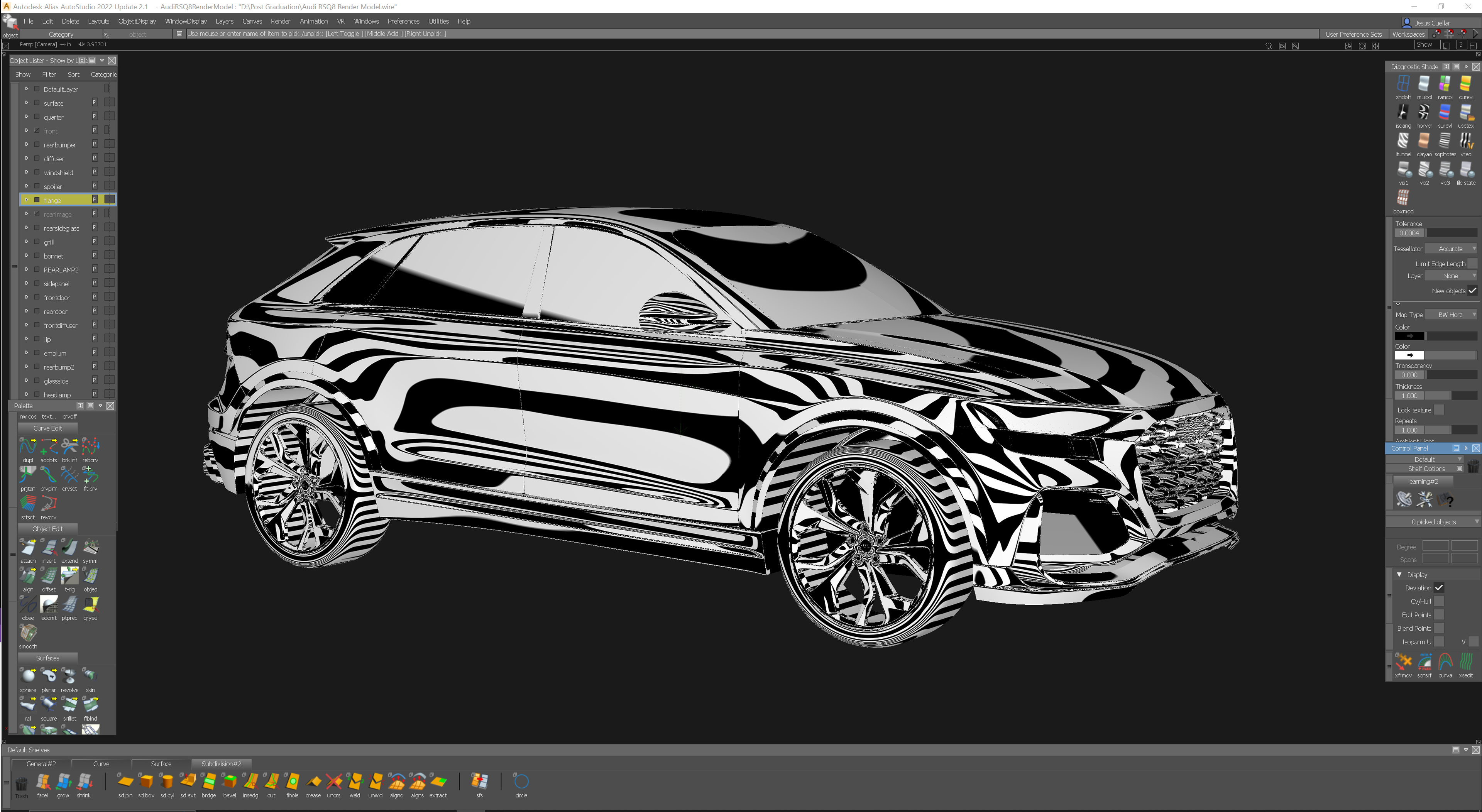Open the ObjectDisplay menu
Viewport: 1482px width, 812px height.
click(x=137, y=21)
